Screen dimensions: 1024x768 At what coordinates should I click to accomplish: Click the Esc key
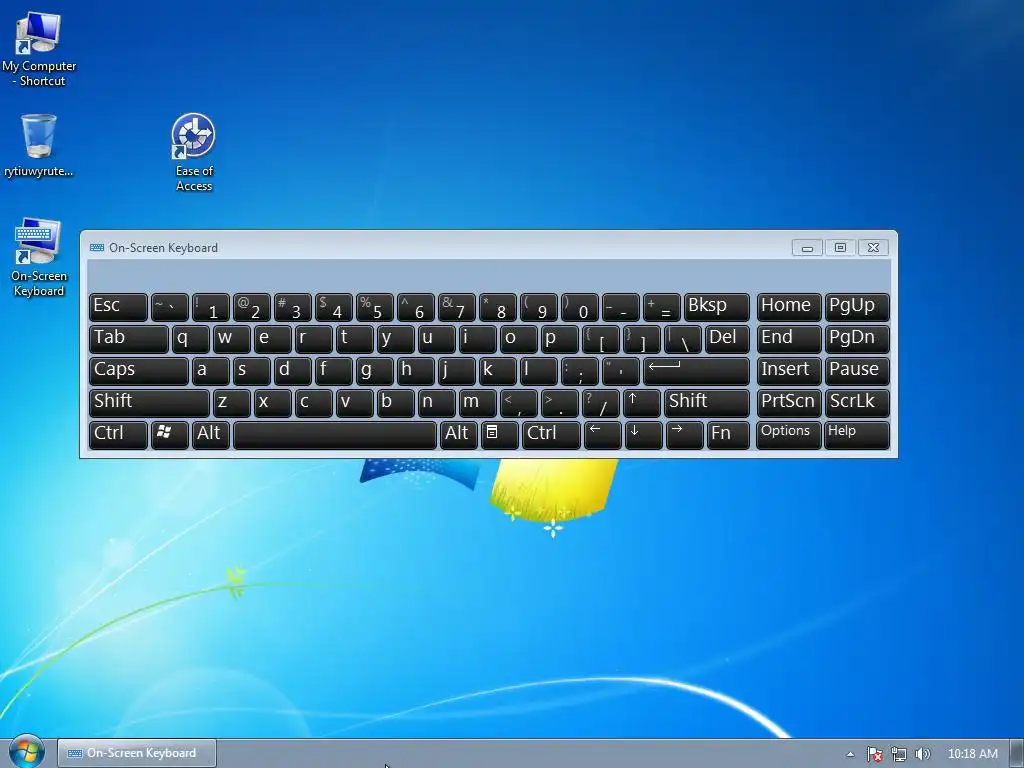[118, 306]
